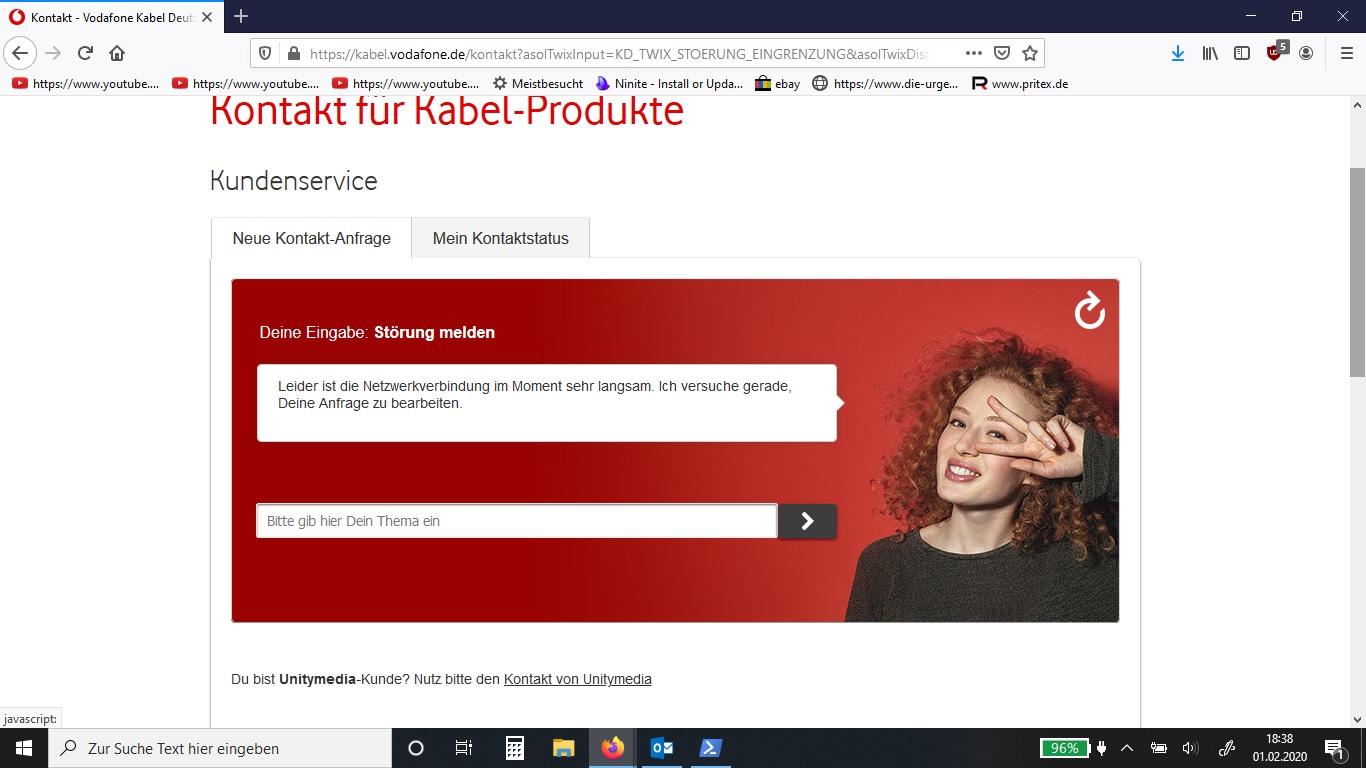Open the first YouTube bookmark
Image resolution: width=1366 pixels, height=768 pixels.
coord(85,84)
